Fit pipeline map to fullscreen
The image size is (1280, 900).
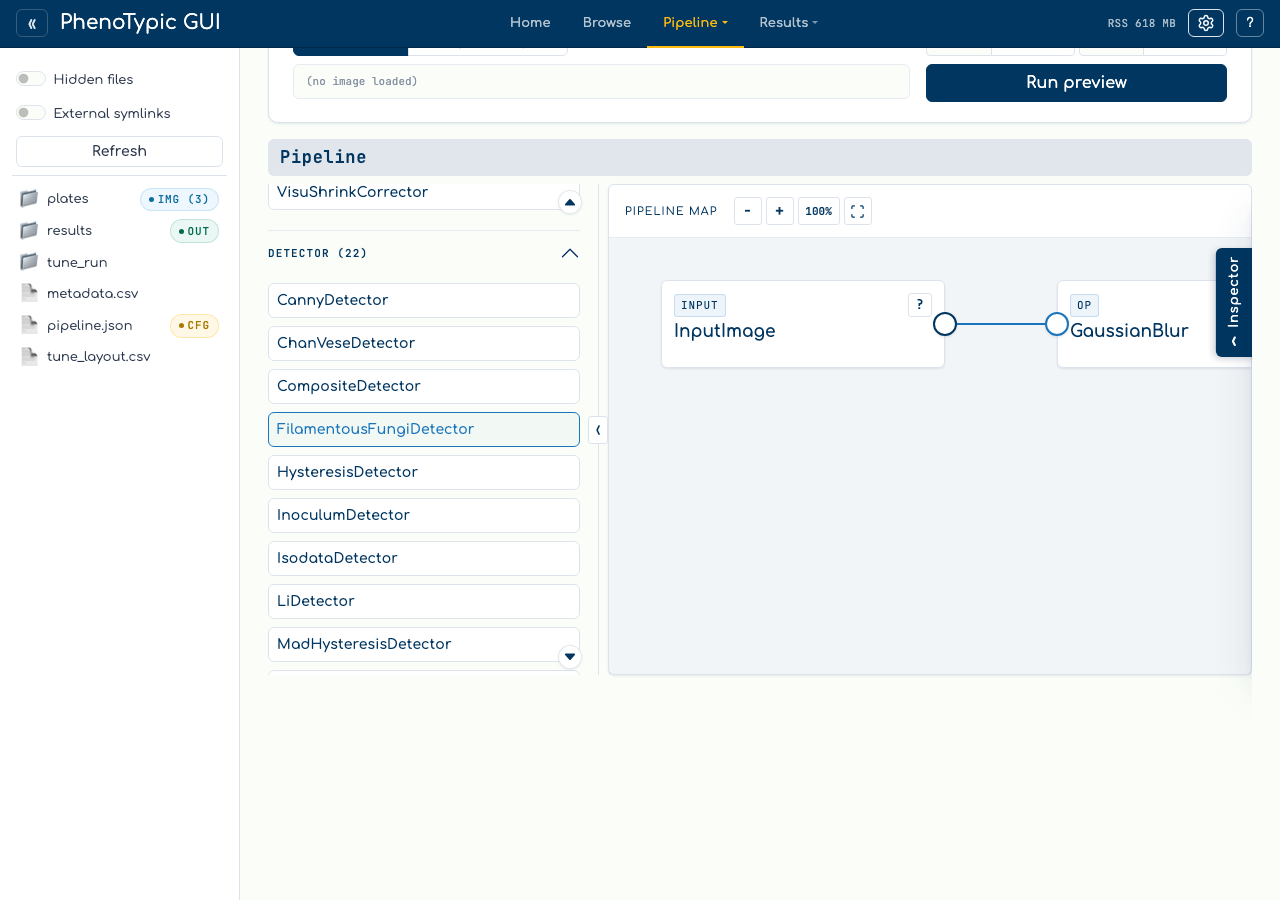(x=858, y=211)
